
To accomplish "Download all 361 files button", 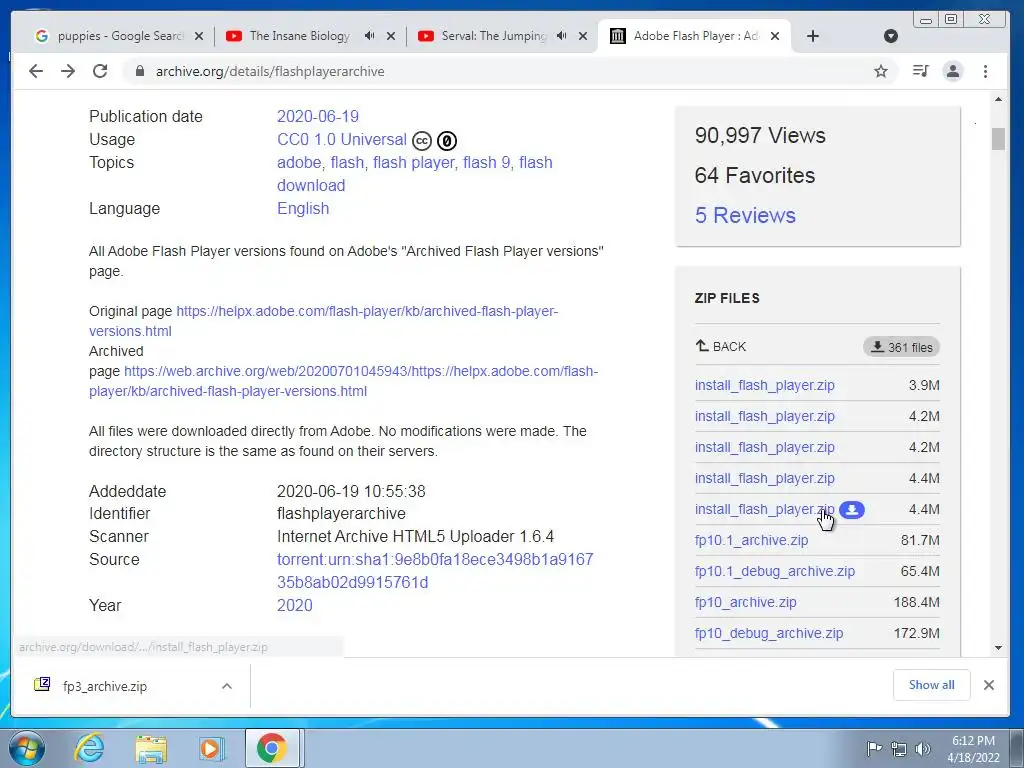I will click(x=901, y=347).
